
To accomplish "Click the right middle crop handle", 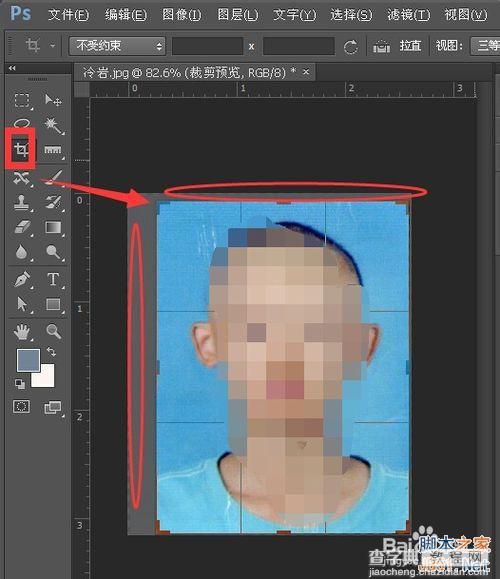I will [408, 367].
